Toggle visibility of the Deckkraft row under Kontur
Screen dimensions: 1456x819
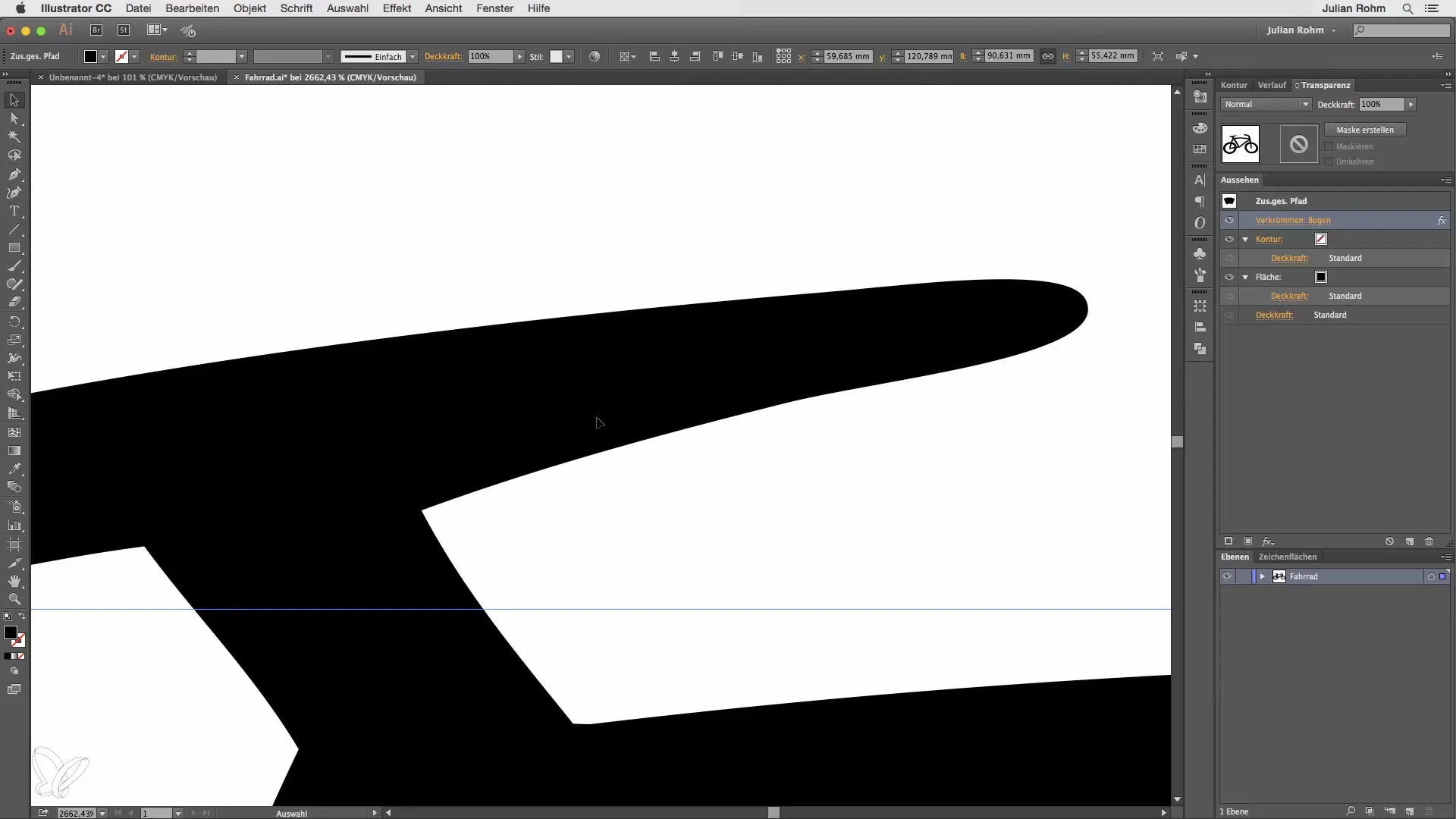(x=1229, y=258)
